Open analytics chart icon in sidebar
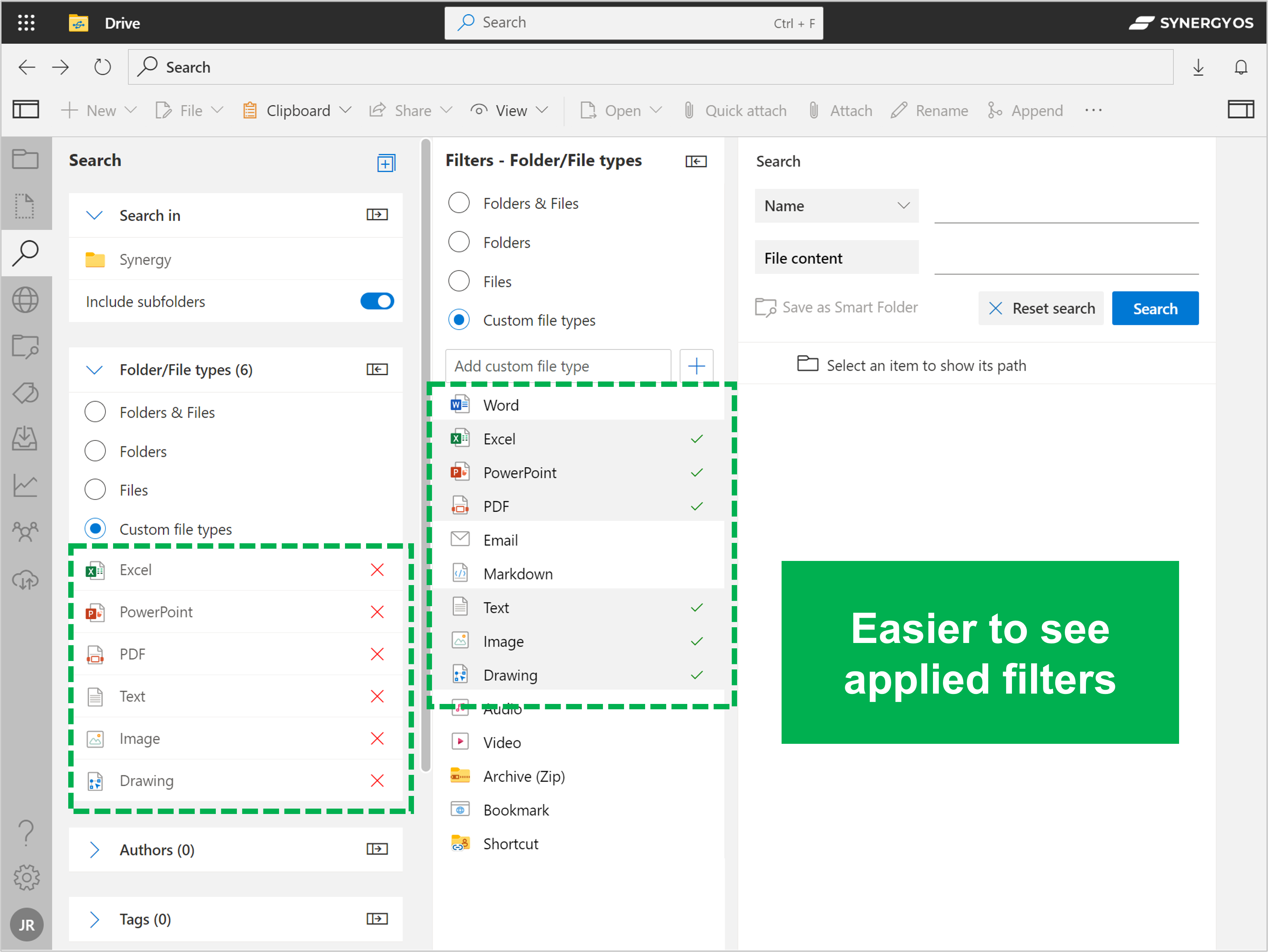 tap(26, 486)
